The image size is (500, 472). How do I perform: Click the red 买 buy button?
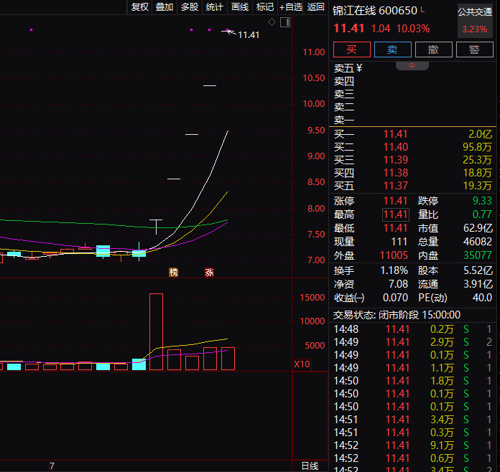coord(352,50)
